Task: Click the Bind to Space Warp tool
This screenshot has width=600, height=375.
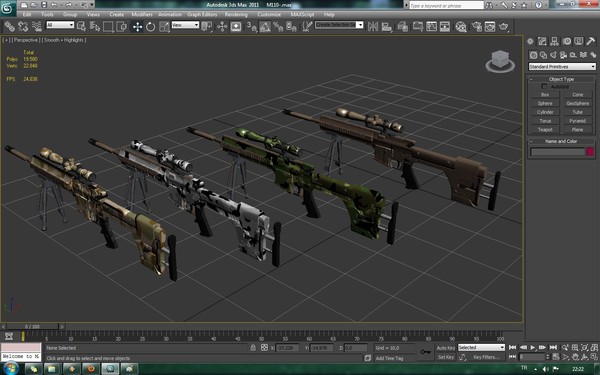Action: click(x=37, y=26)
